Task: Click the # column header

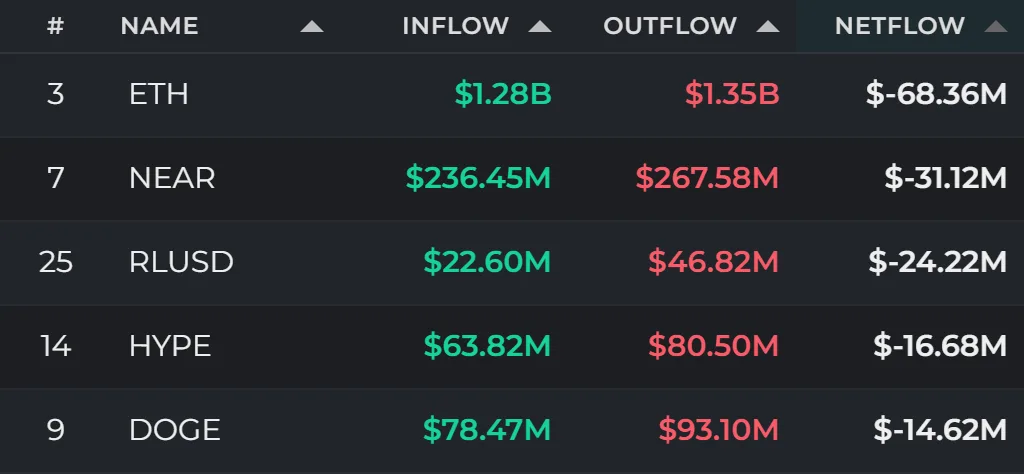Action: [x=56, y=26]
